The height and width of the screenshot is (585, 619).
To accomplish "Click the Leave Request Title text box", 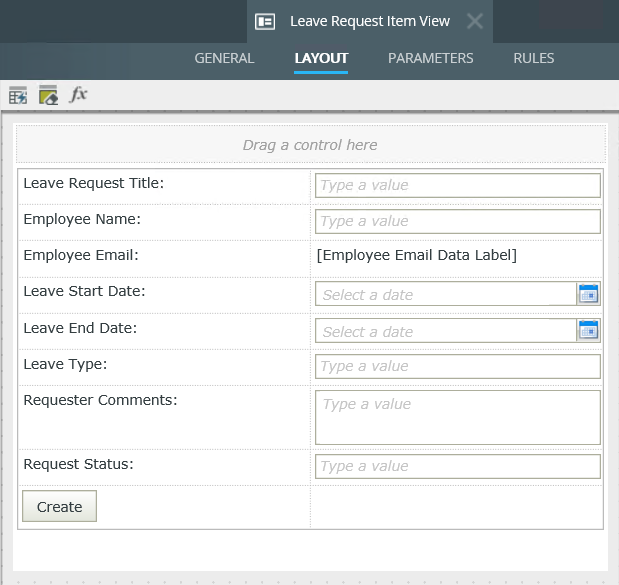I will coord(458,185).
